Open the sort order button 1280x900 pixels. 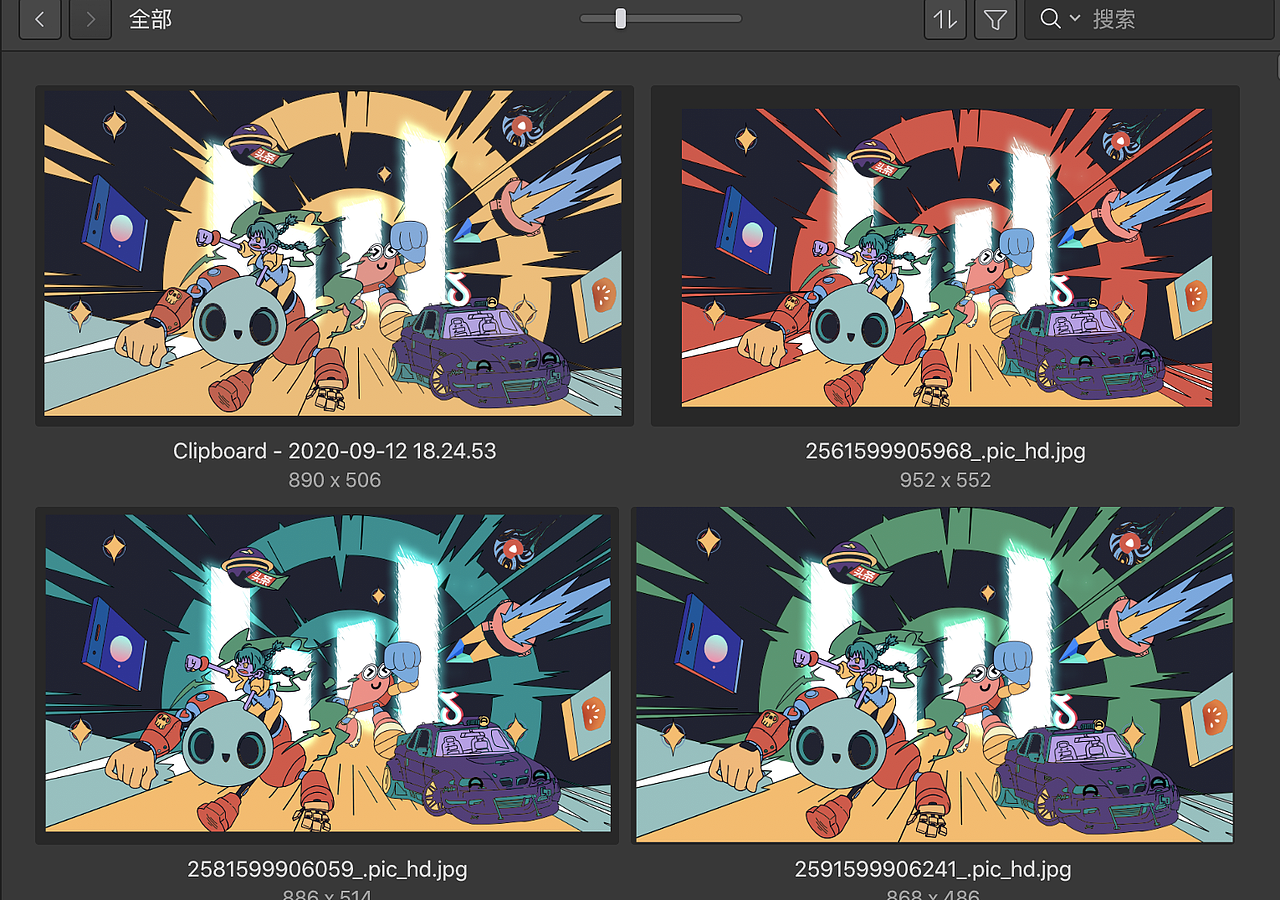(945, 19)
